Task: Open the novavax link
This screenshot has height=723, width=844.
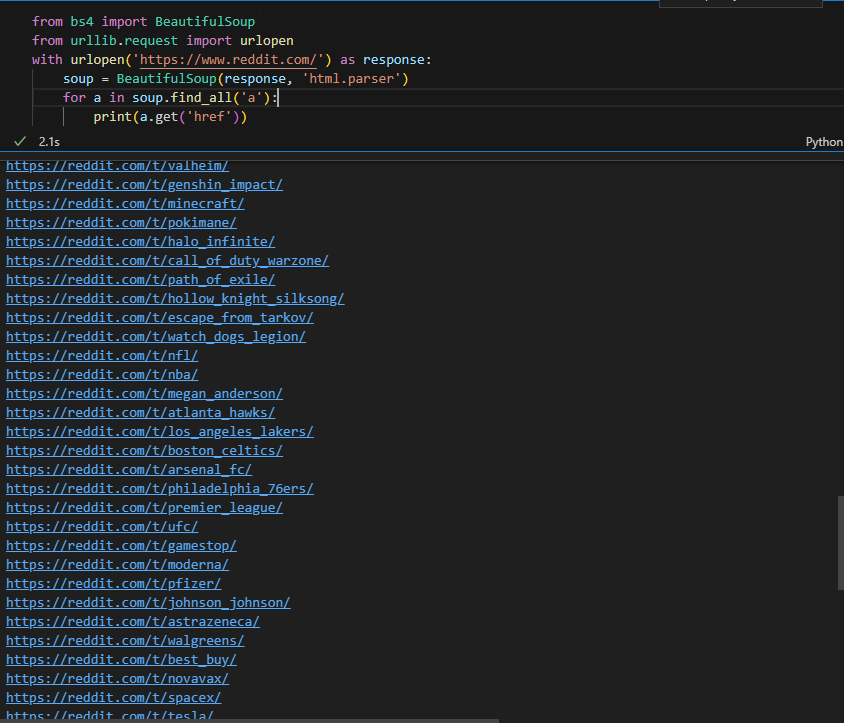Action: pos(117,678)
